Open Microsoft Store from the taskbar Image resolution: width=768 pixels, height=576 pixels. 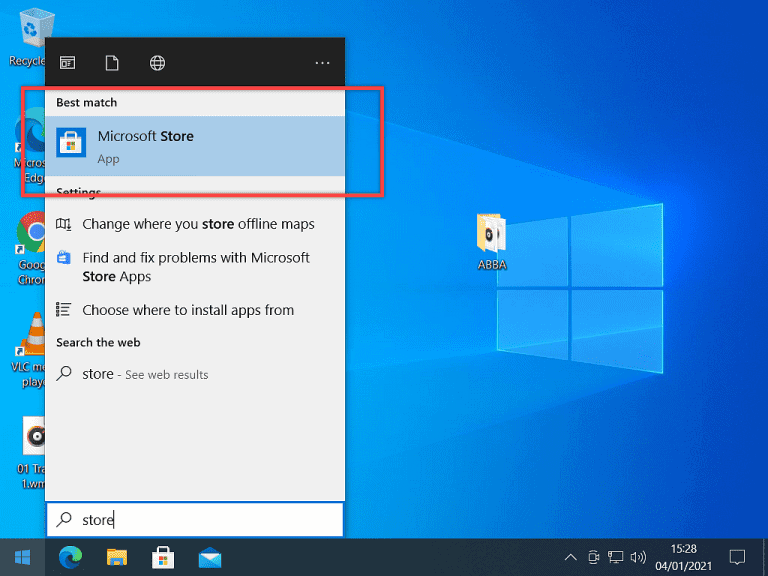(x=163, y=557)
